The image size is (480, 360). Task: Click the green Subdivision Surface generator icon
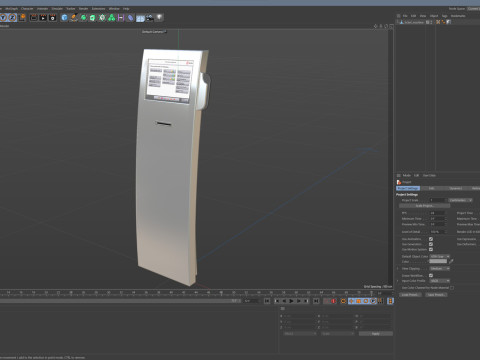[x=83, y=18]
